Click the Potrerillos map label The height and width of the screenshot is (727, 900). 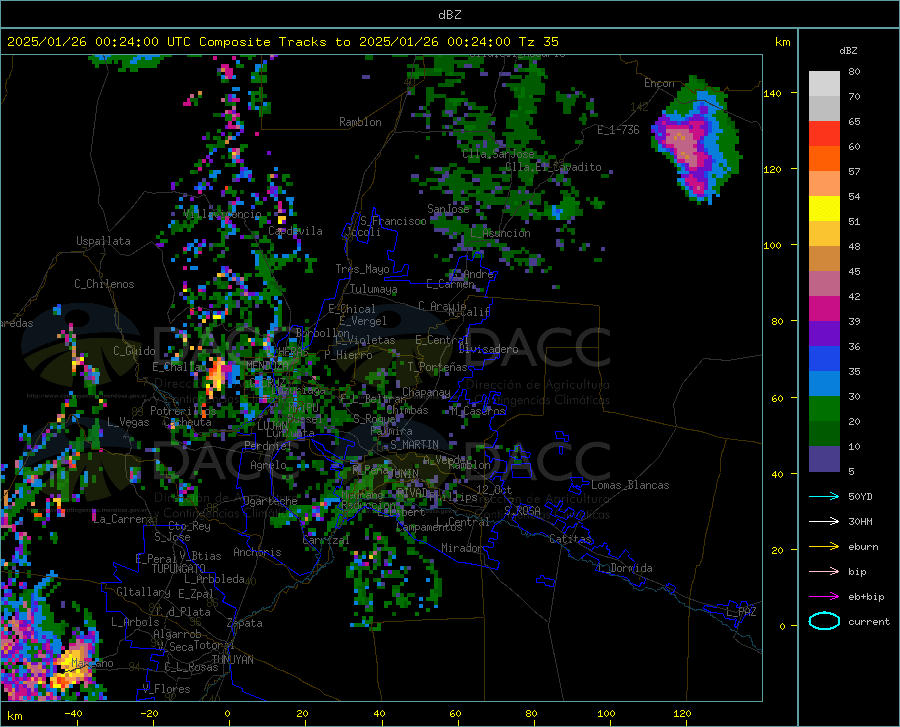pos(183,411)
